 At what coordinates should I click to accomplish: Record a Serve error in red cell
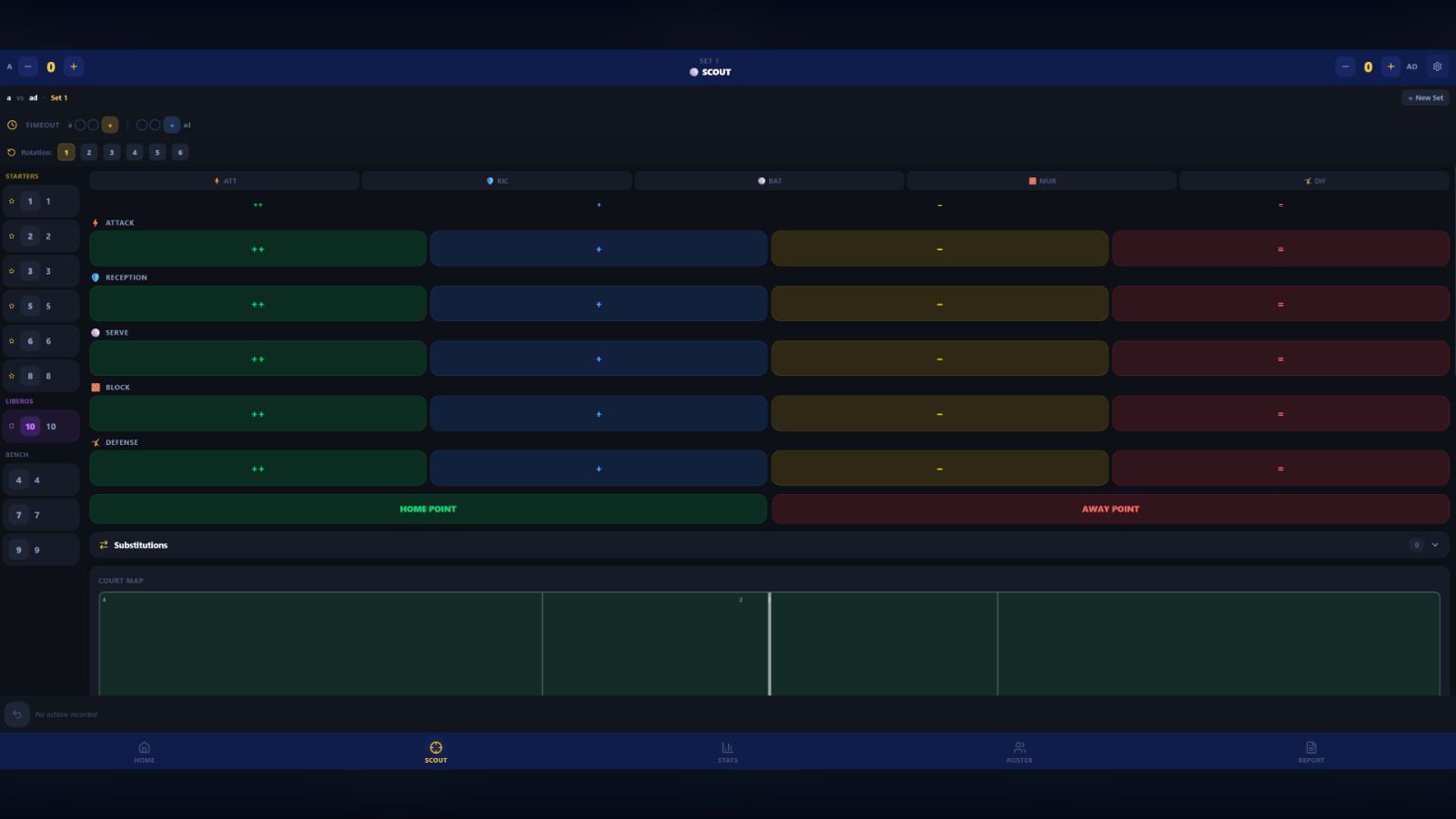(x=1280, y=359)
